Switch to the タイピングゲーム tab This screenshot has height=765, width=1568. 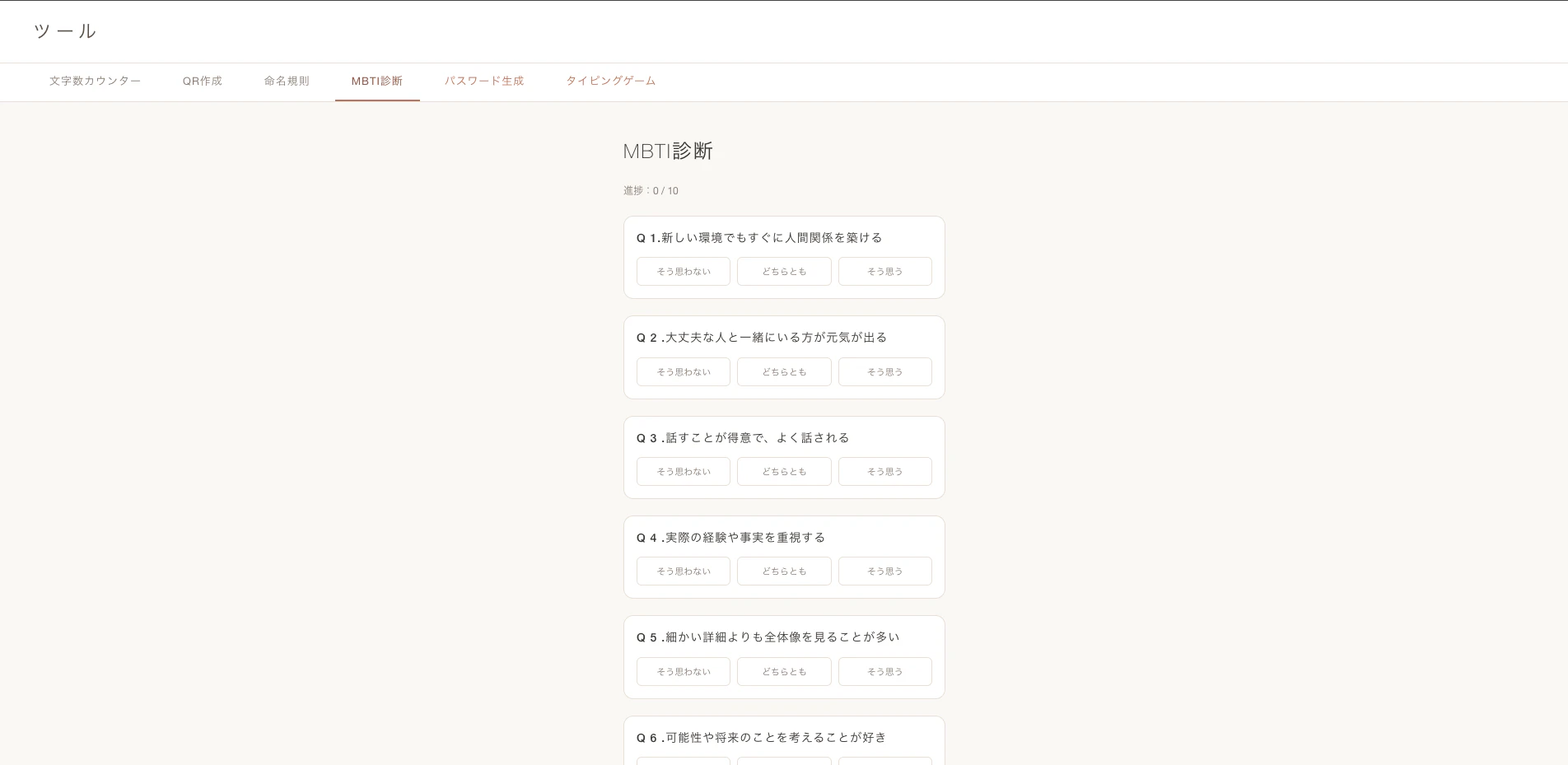[611, 82]
